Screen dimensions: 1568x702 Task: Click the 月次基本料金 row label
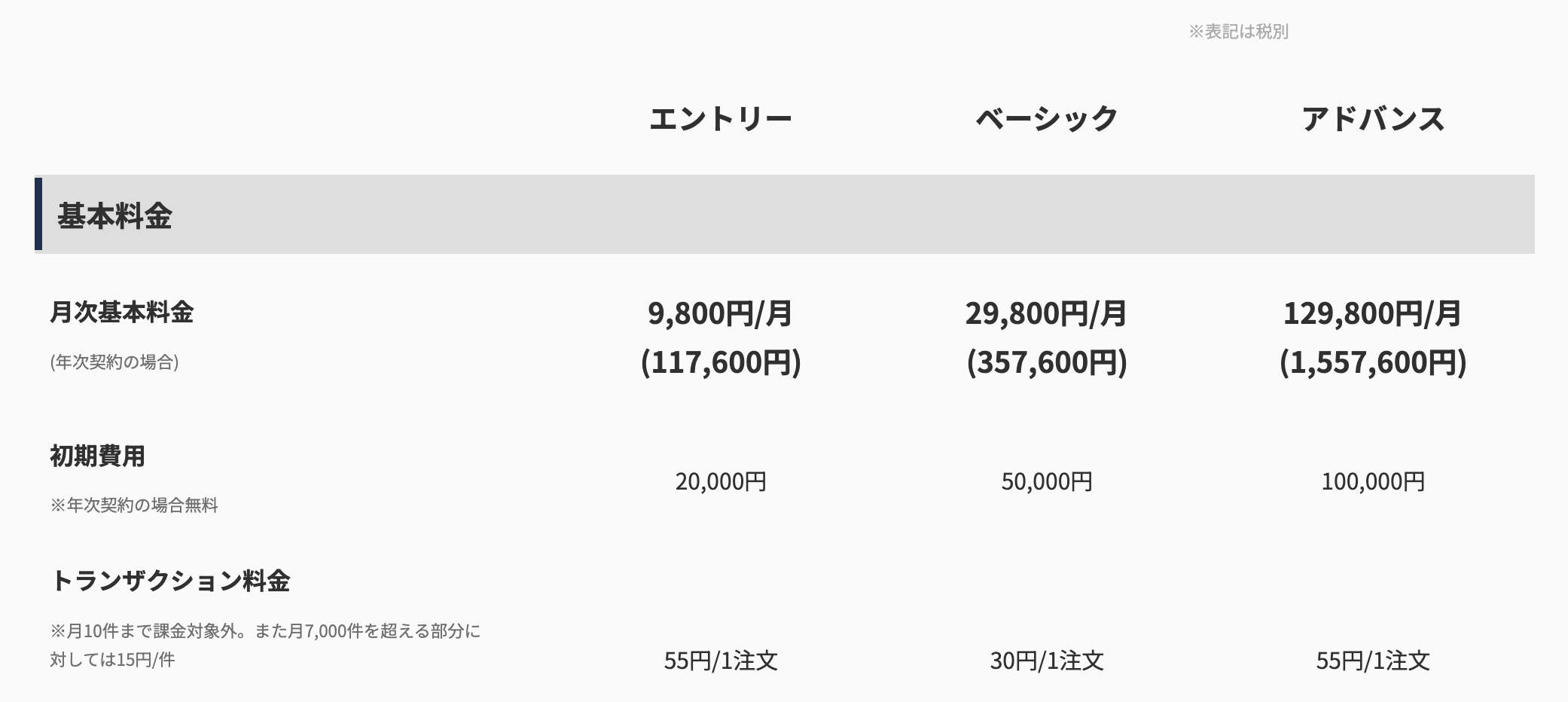tap(121, 312)
